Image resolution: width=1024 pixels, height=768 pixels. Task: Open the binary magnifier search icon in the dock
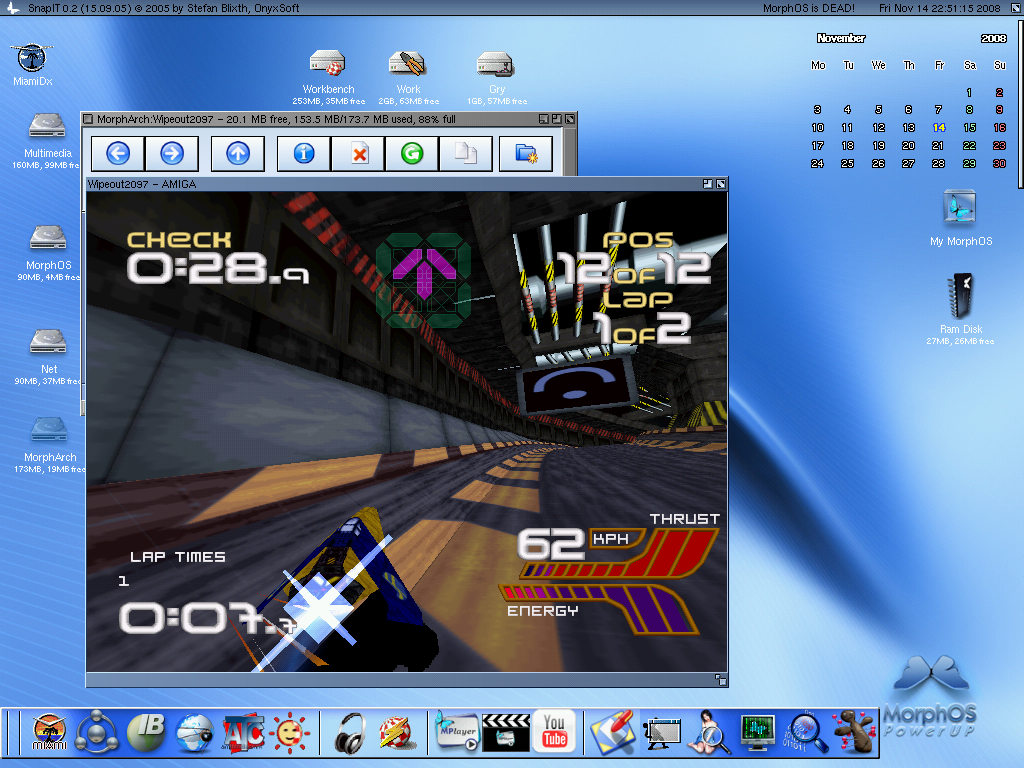point(806,732)
